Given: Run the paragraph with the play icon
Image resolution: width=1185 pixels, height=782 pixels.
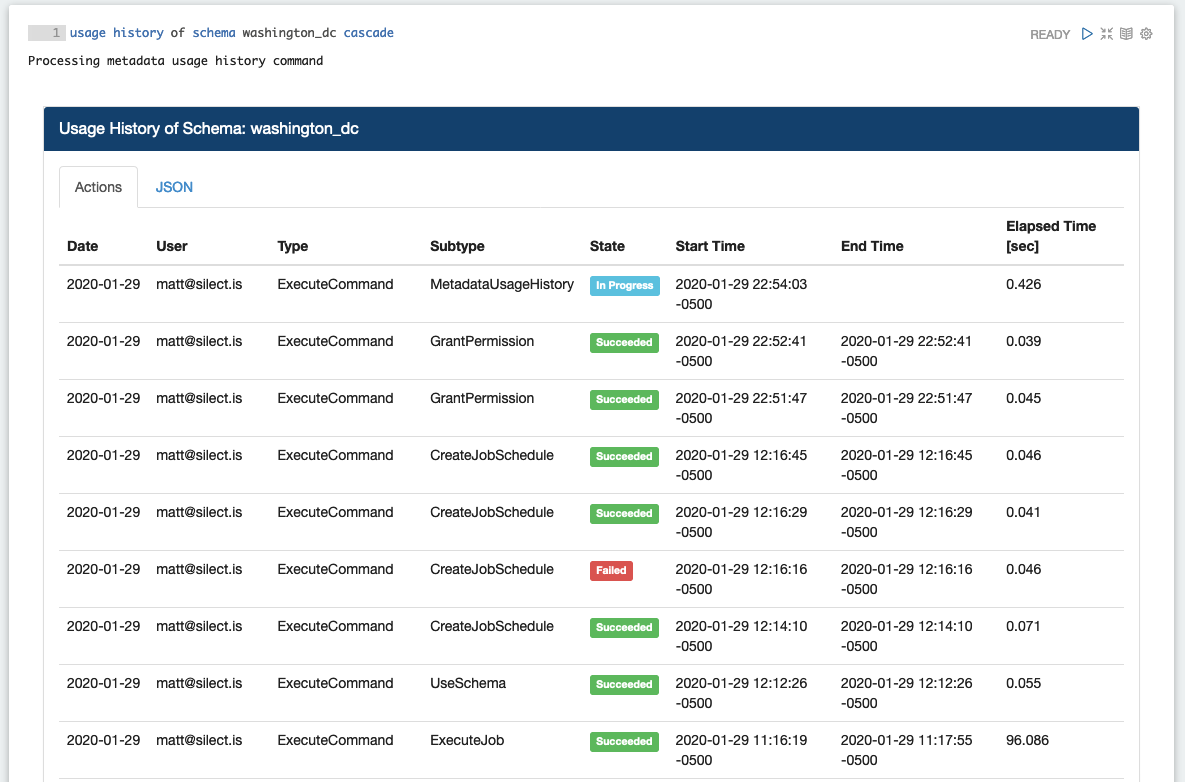Looking at the screenshot, I should tap(1087, 34).
